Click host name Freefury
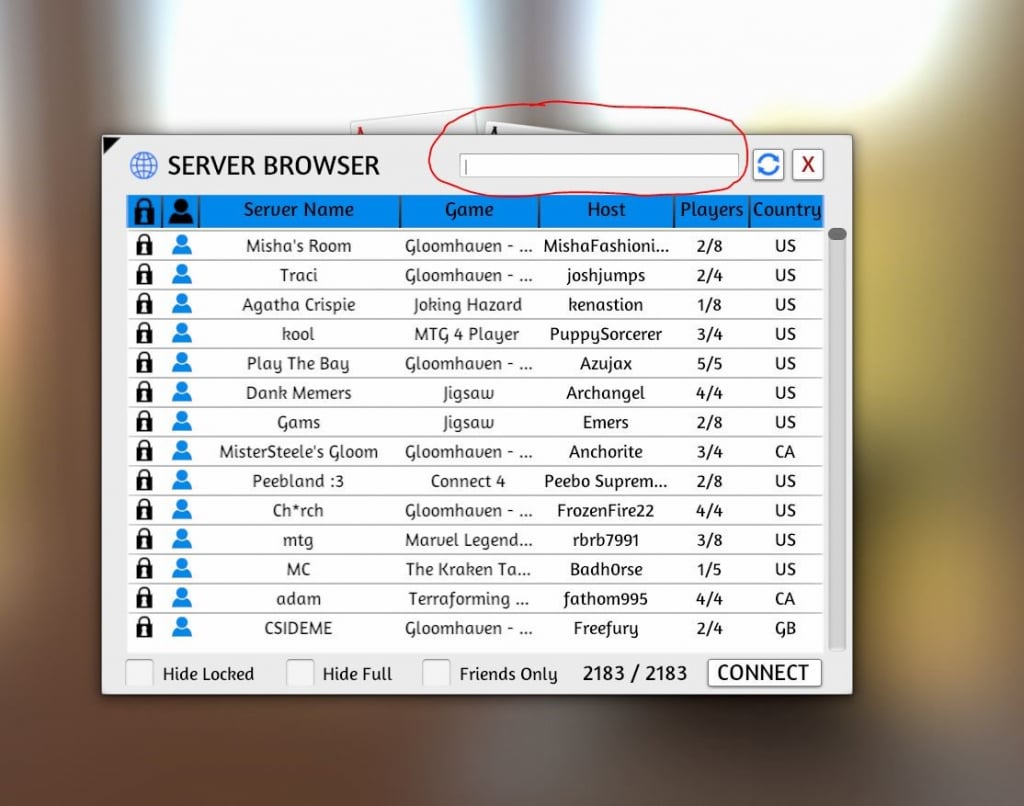Image resolution: width=1024 pixels, height=806 pixels. [605, 629]
